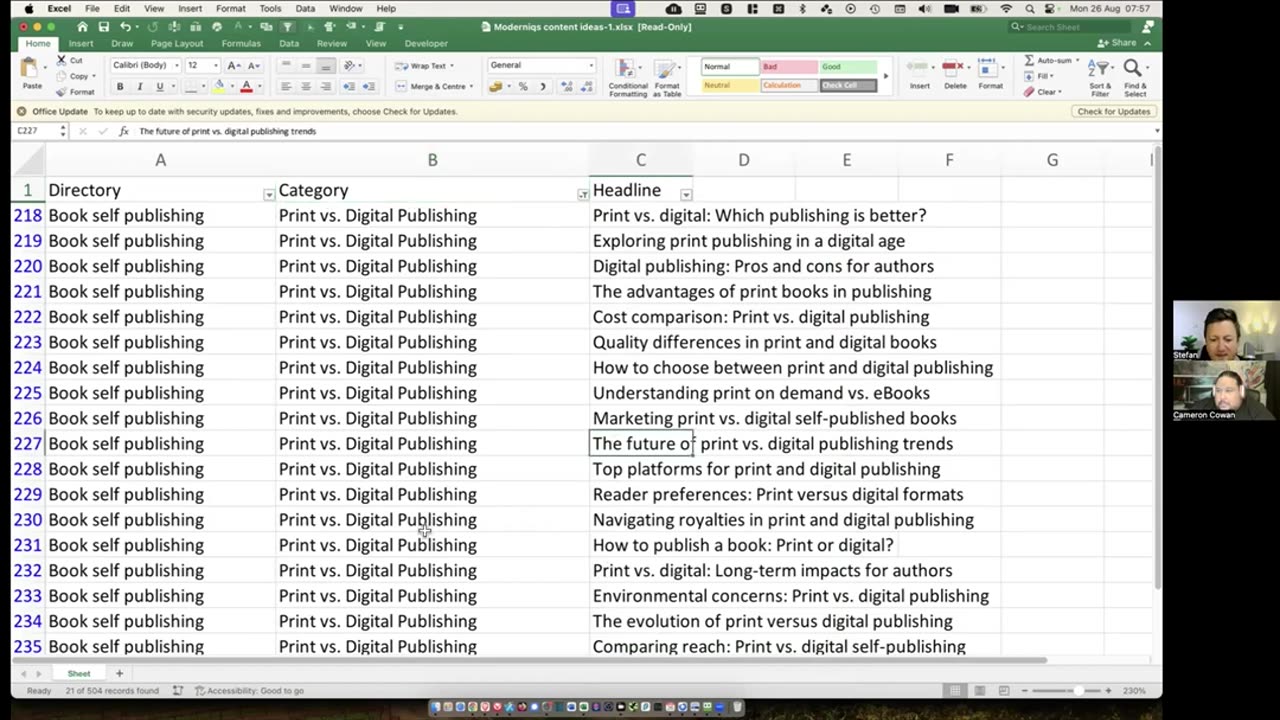Open Category column filter dropdown

[583, 194]
